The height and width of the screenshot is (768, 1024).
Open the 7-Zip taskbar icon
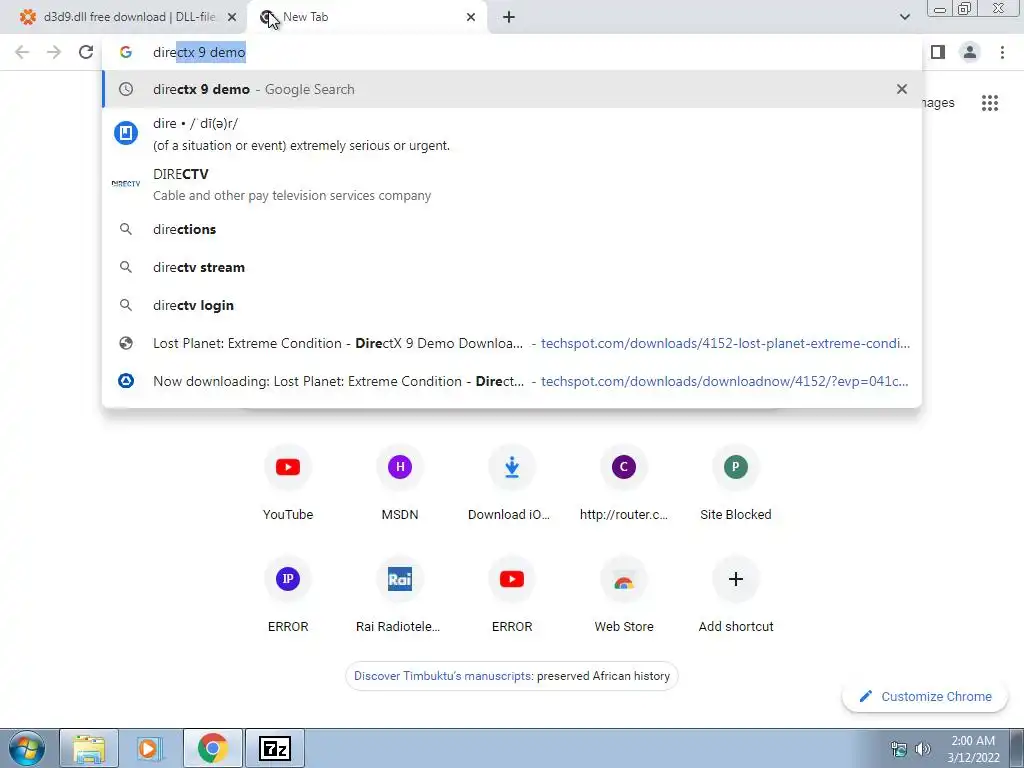(x=275, y=748)
